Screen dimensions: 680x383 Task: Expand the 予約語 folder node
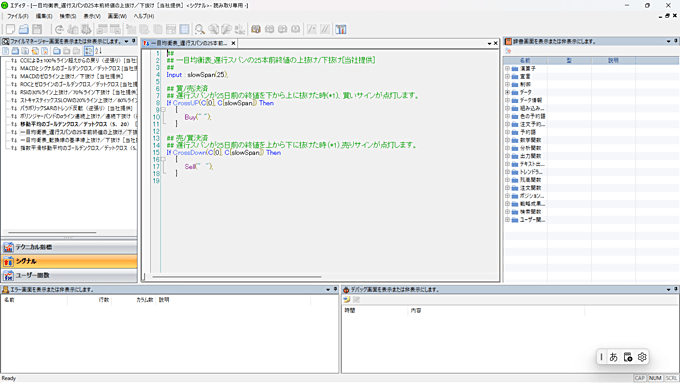[507, 132]
